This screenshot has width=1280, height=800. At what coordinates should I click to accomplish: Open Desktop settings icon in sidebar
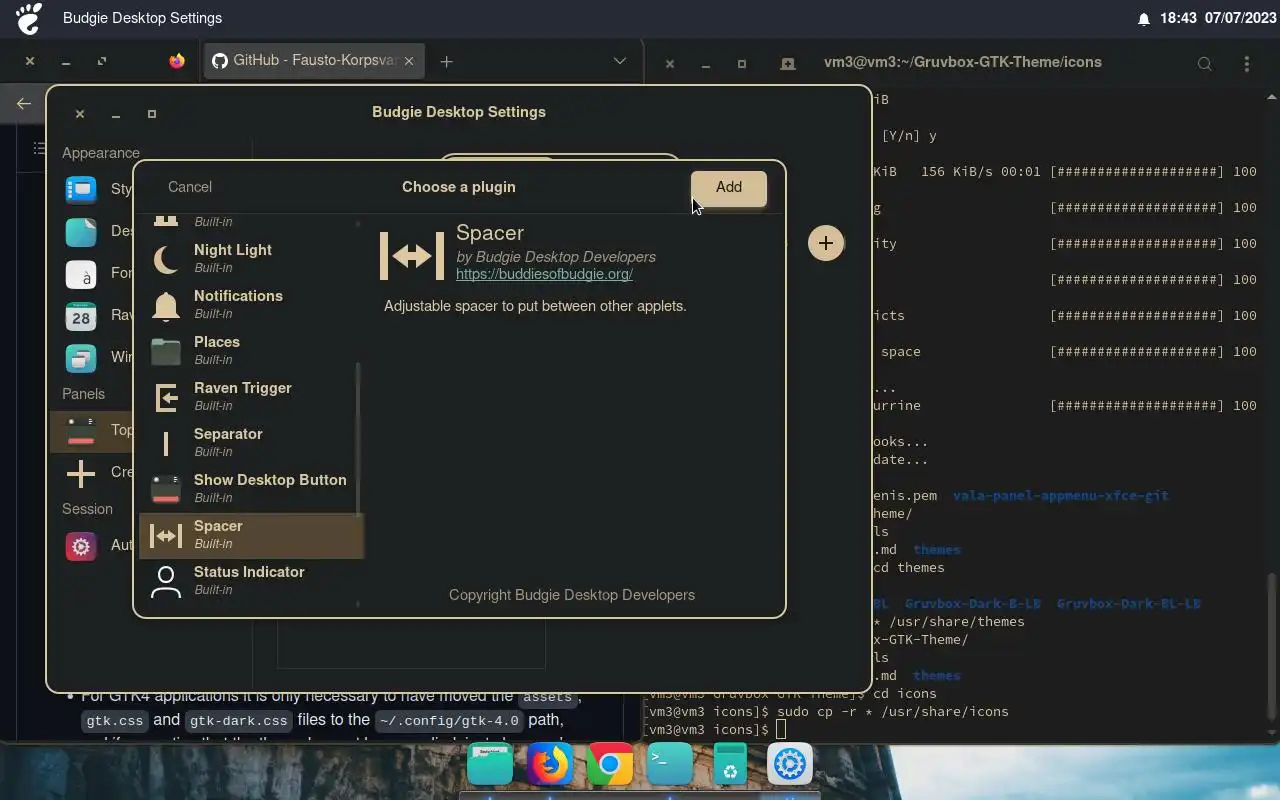click(x=81, y=231)
